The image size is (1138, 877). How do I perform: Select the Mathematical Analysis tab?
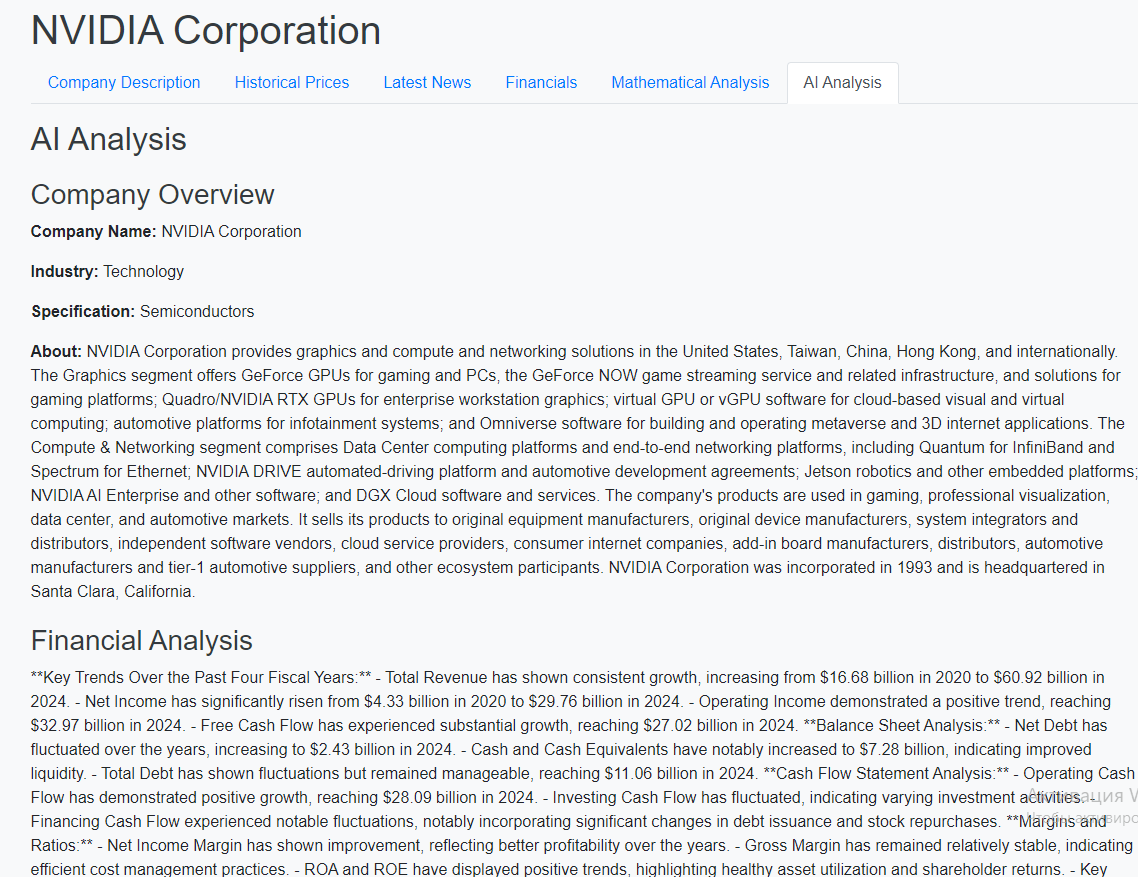[x=689, y=83]
